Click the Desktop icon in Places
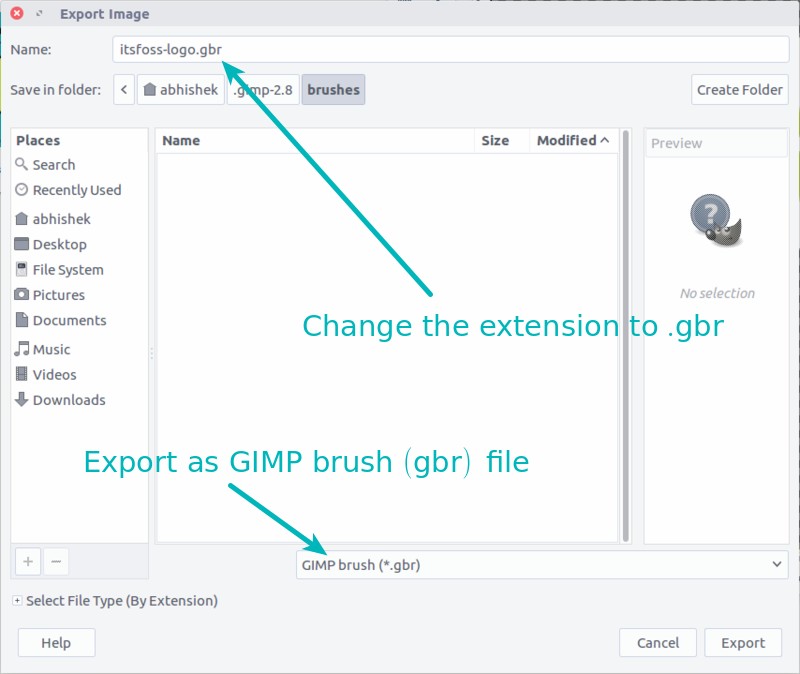Viewport: 800px width, 674px height. (x=21, y=244)
